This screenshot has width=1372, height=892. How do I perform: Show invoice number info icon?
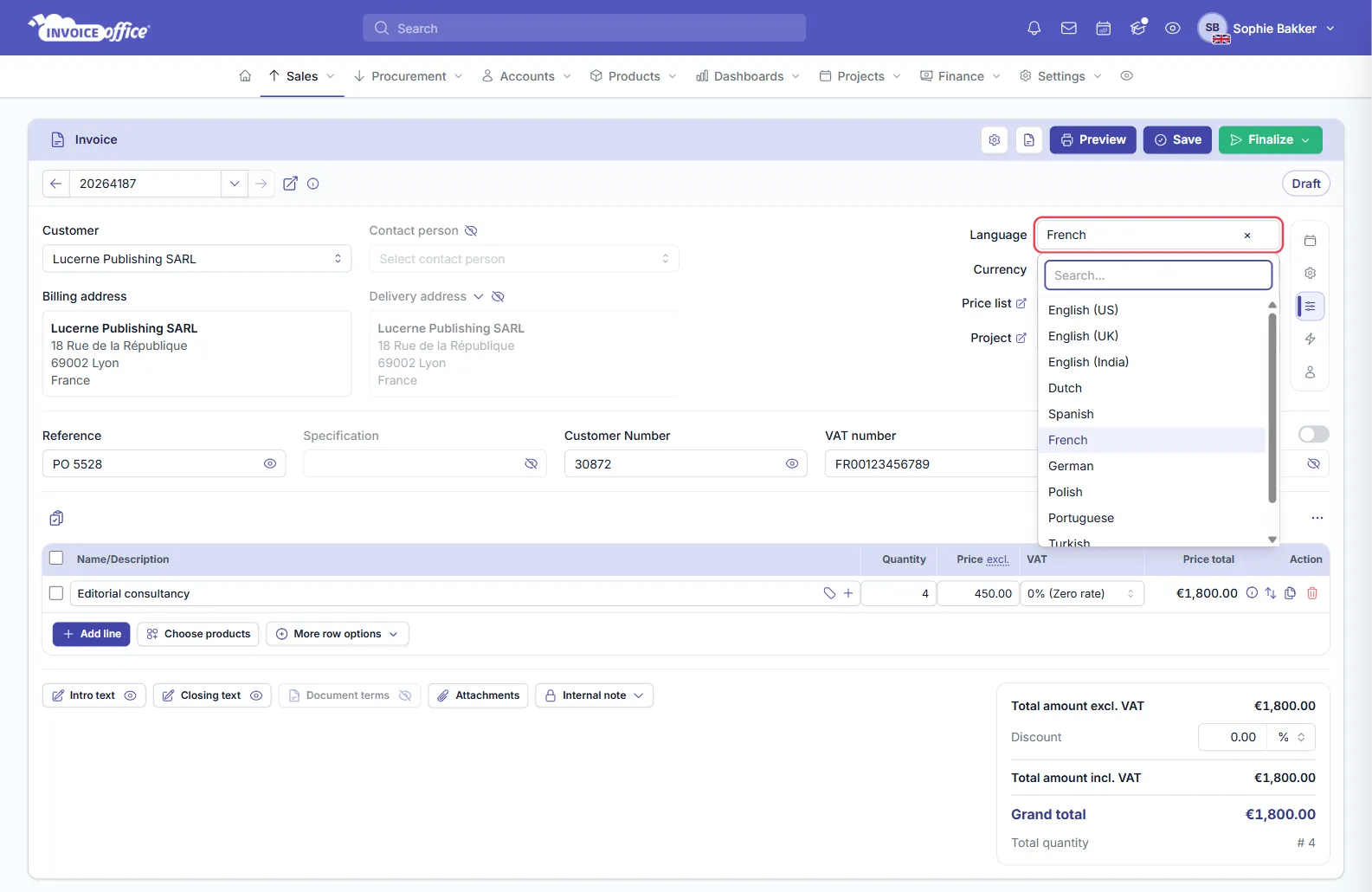point(313,184)
